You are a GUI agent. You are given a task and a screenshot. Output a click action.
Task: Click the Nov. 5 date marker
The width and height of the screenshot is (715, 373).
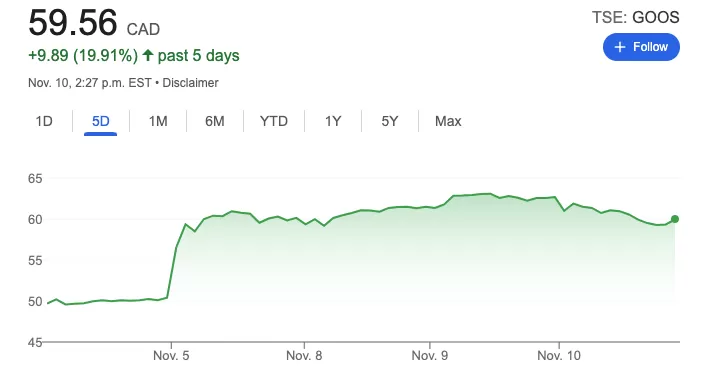tap(171, 356)
